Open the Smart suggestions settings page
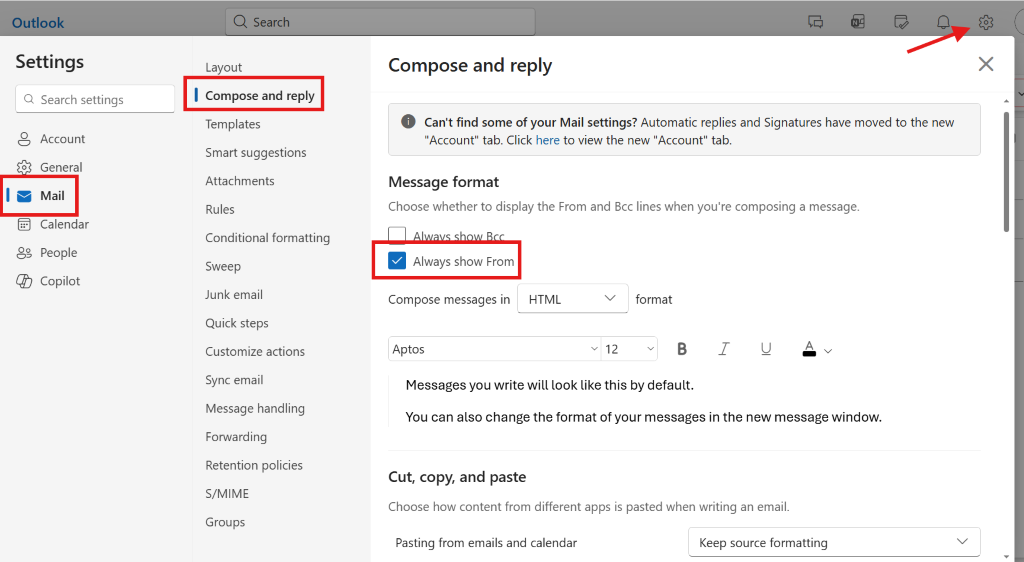The image size is (1024, 562). (255, 153)
